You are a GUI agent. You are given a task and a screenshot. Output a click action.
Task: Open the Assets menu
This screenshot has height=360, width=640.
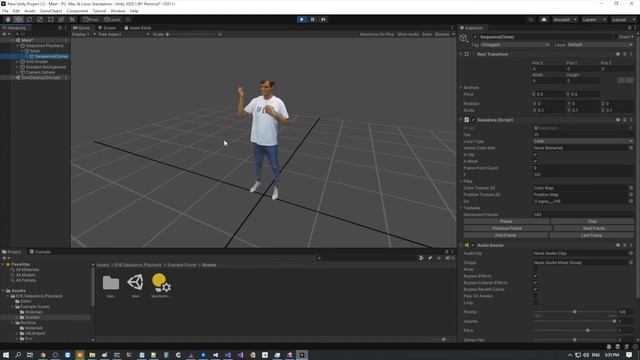[x=30, y=11]
